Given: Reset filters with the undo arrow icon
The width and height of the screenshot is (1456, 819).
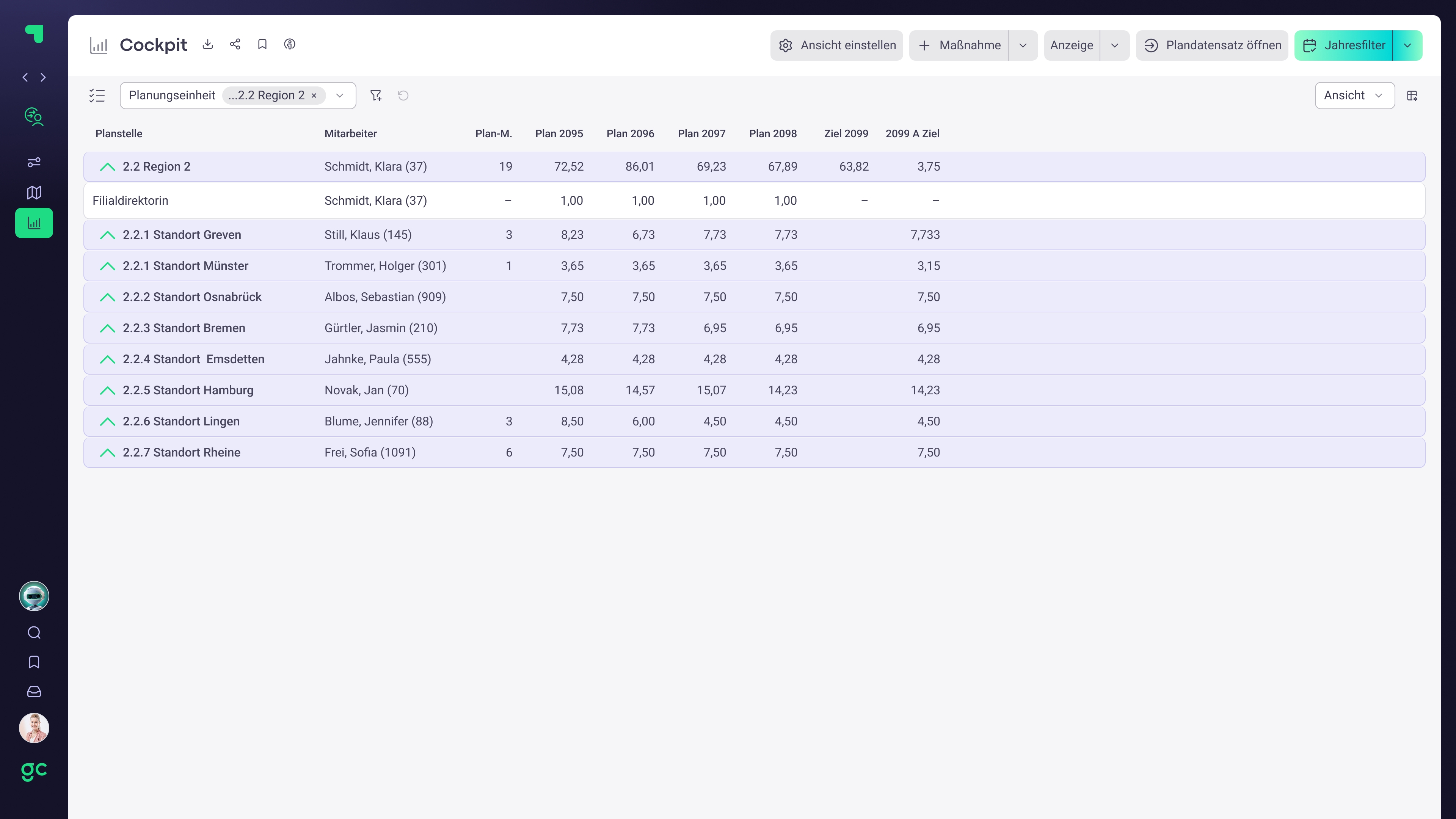Looking at the screenshot, I should coord(403,96).
